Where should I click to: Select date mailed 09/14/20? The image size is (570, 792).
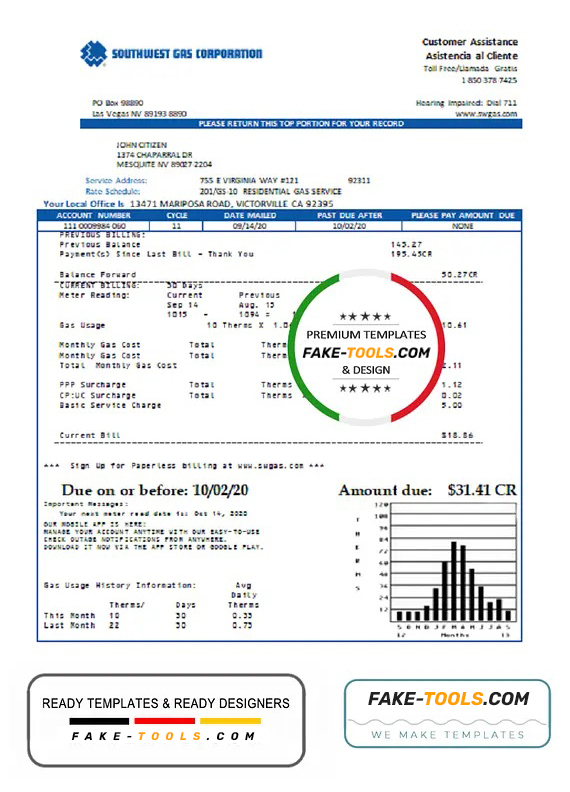pyautogui.click(x=250, y=226)
